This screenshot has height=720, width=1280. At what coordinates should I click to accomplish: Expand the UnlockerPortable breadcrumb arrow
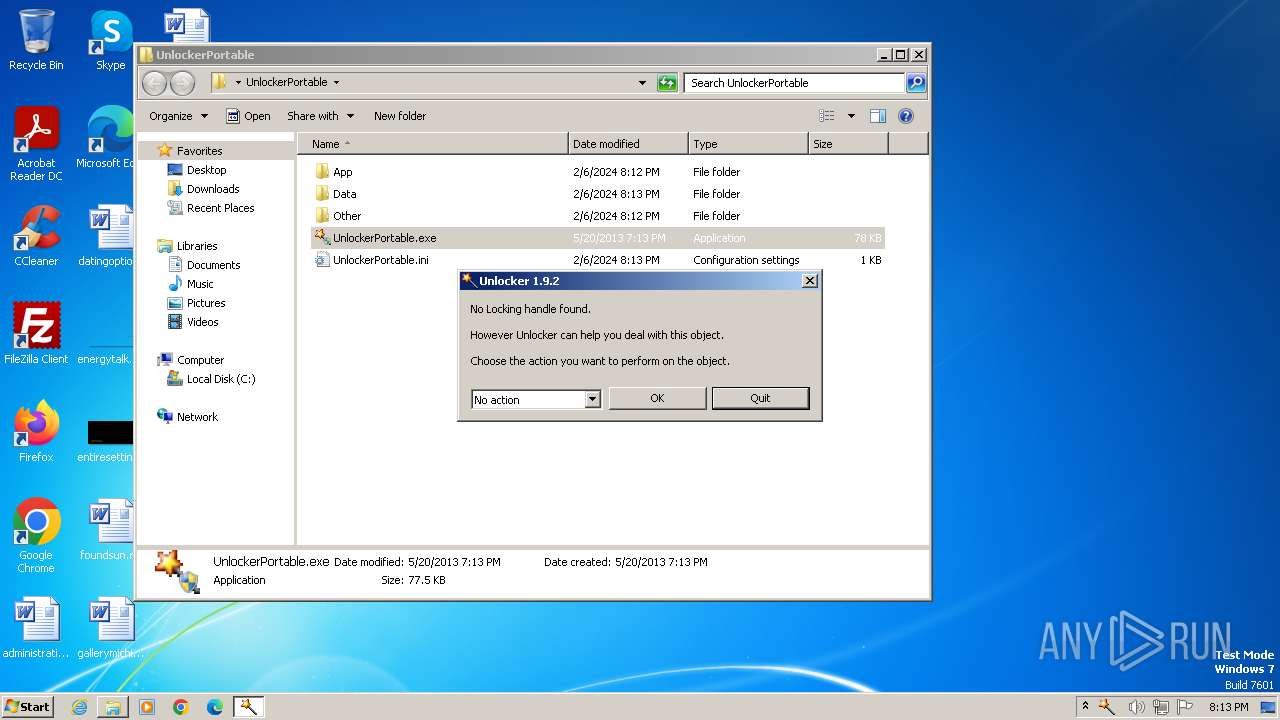336,83
